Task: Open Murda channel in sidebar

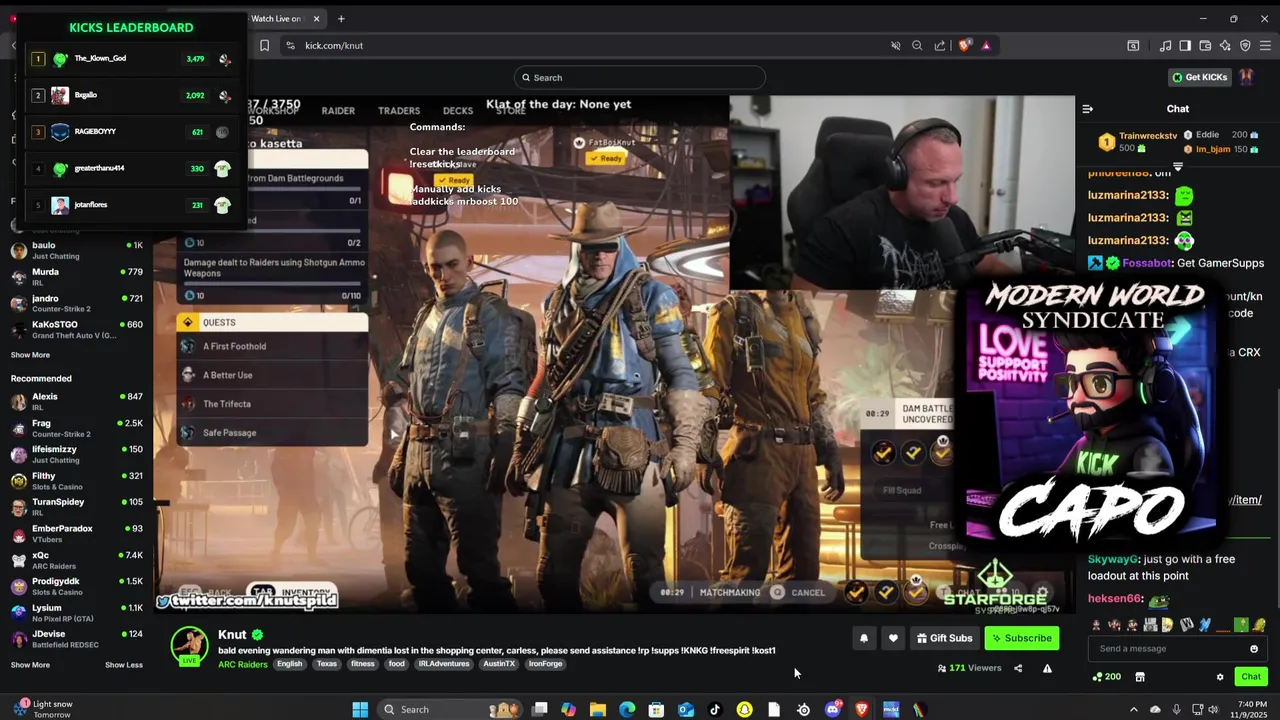Action: click(x=76, y=277)
